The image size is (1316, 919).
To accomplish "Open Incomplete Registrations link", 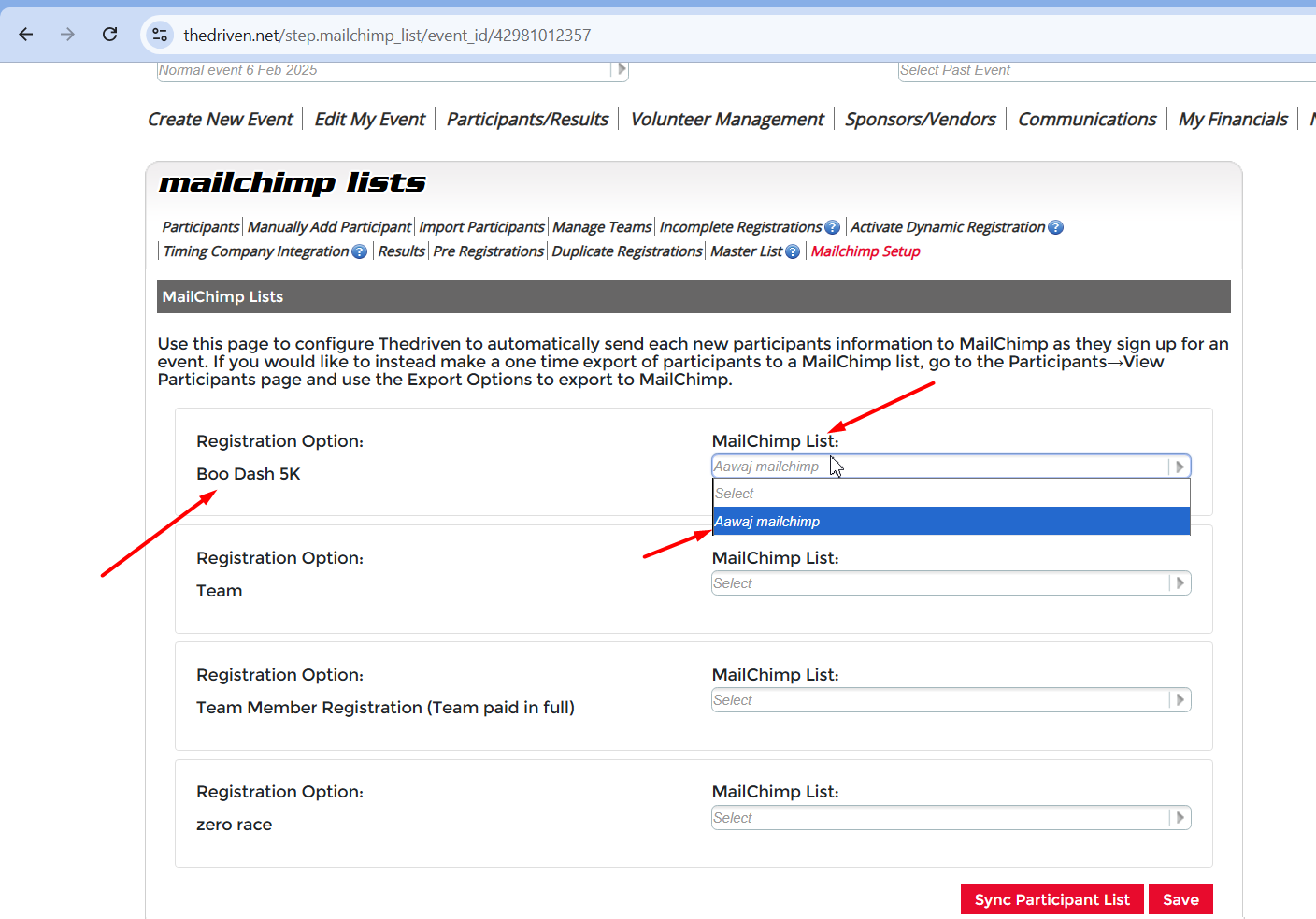I will 740,227.
